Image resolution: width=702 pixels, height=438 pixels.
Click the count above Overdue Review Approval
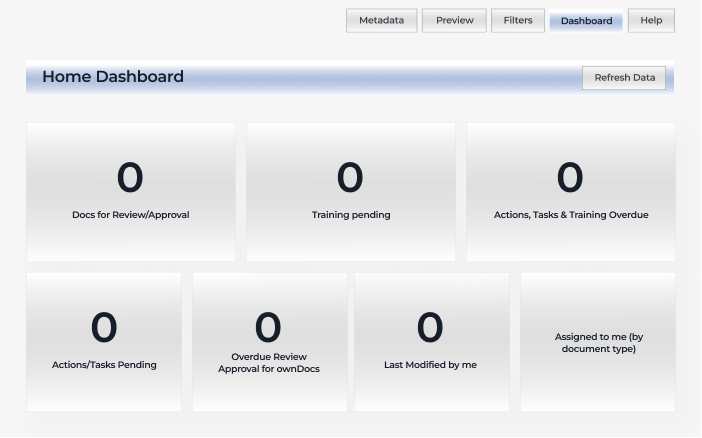(x=268, y=328)
